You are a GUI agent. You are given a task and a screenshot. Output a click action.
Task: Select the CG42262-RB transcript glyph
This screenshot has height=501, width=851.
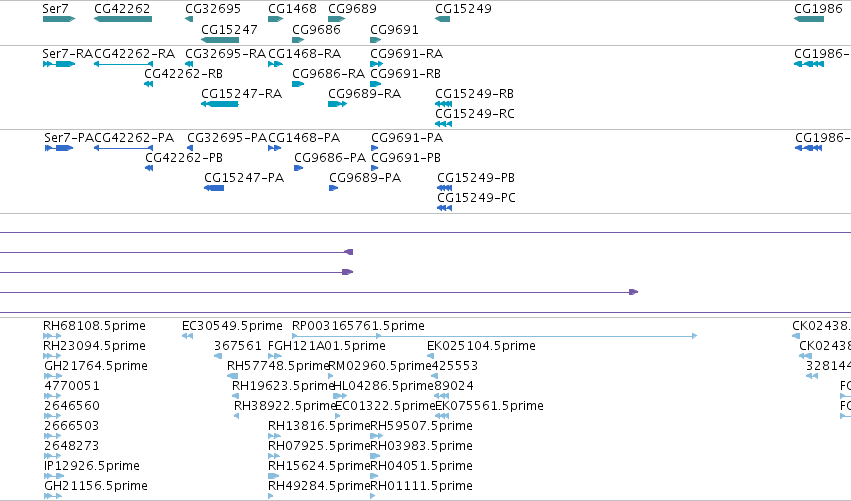coord(148,84)
